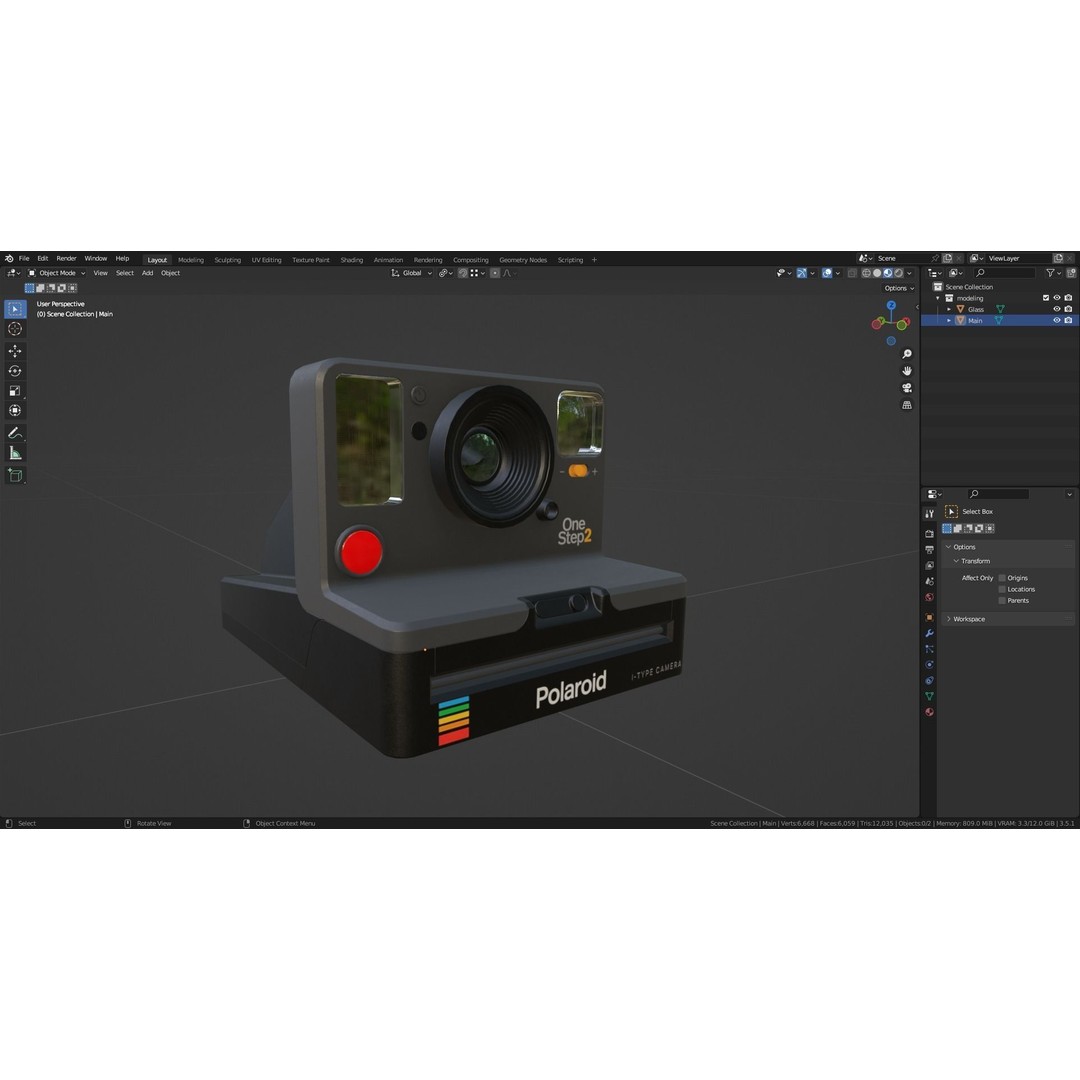Screen dimensions: 1080x1080
Task: Click the new scene button
Action: [x=947, y=258]
